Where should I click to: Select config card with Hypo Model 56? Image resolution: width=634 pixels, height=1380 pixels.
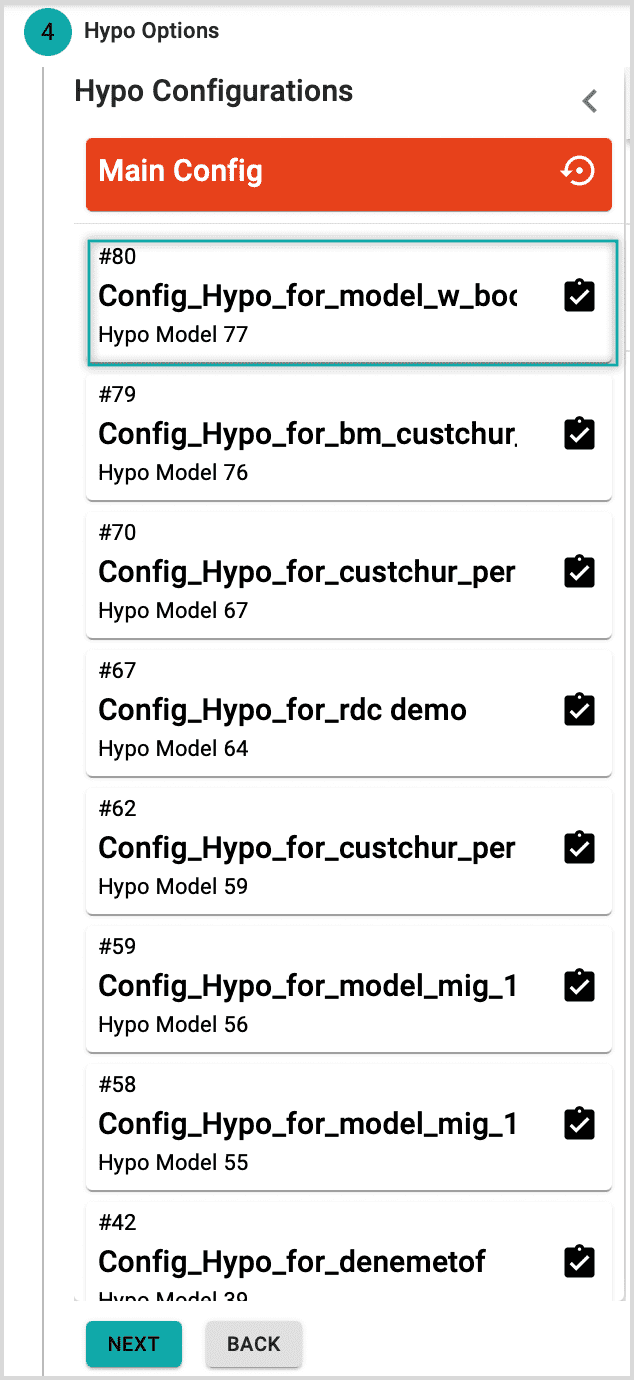349,989
